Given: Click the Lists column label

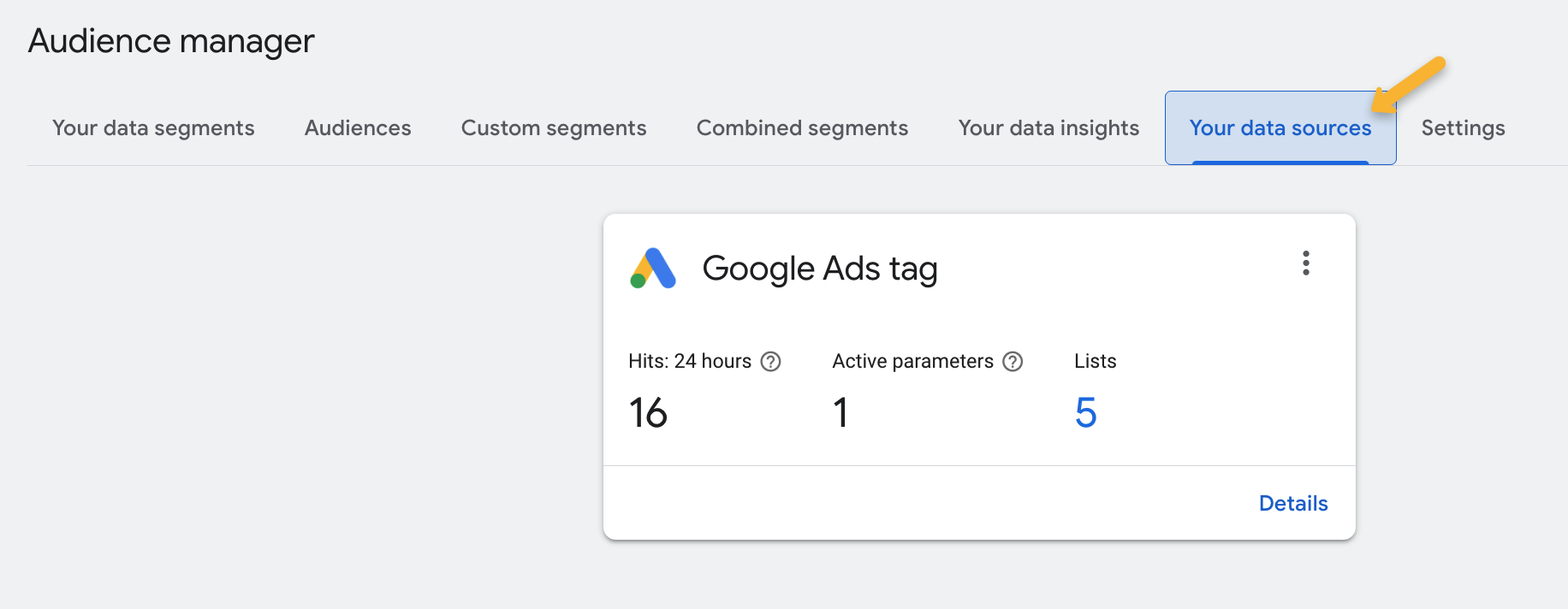Looking at the screenshot, I should pyautogui.click(x=1095, y=362).
